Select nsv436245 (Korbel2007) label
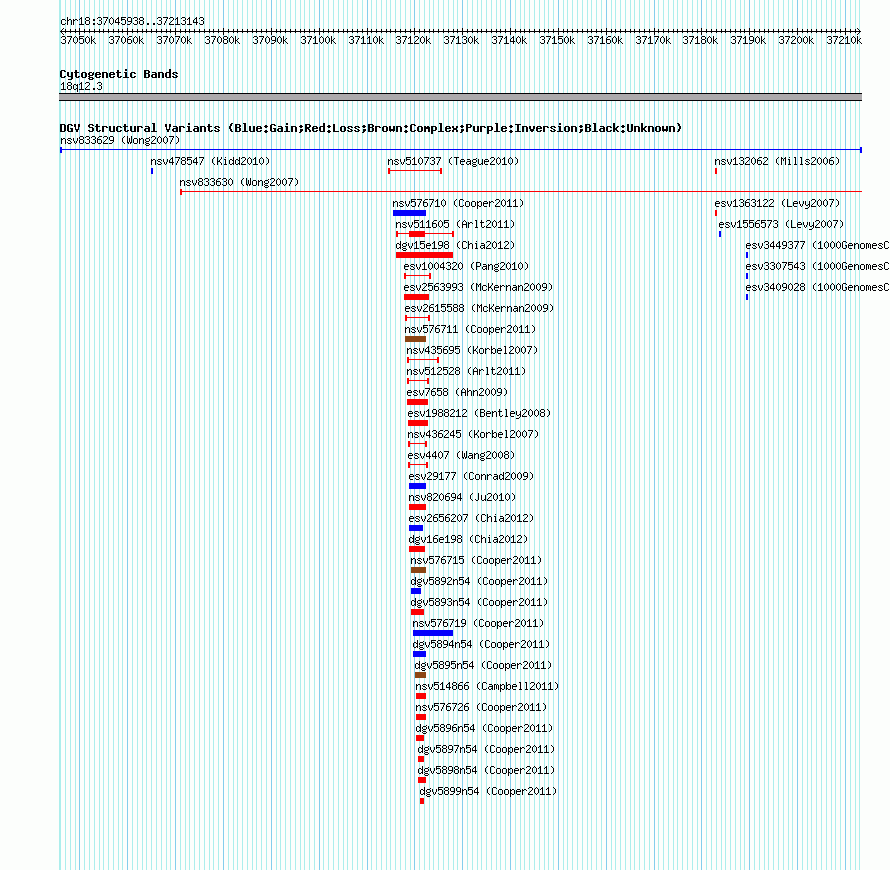 click(x=473, y=434)
